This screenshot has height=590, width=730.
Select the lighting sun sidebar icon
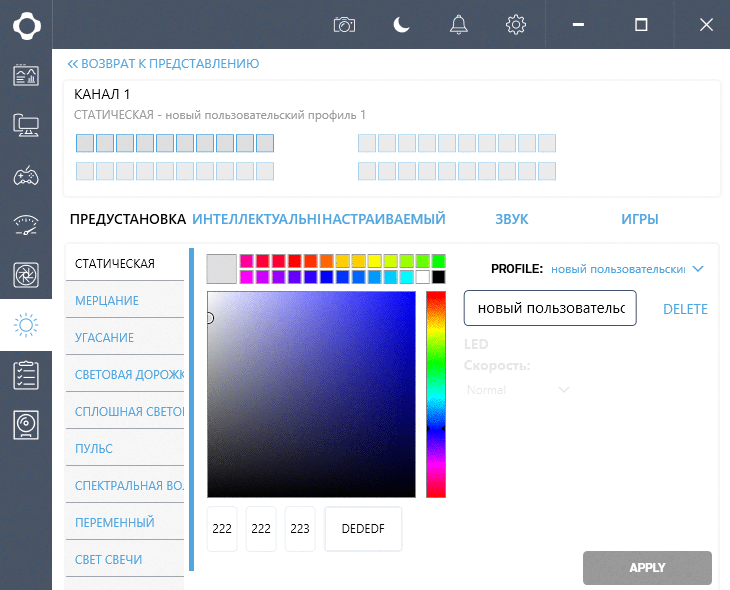[26, 325]
